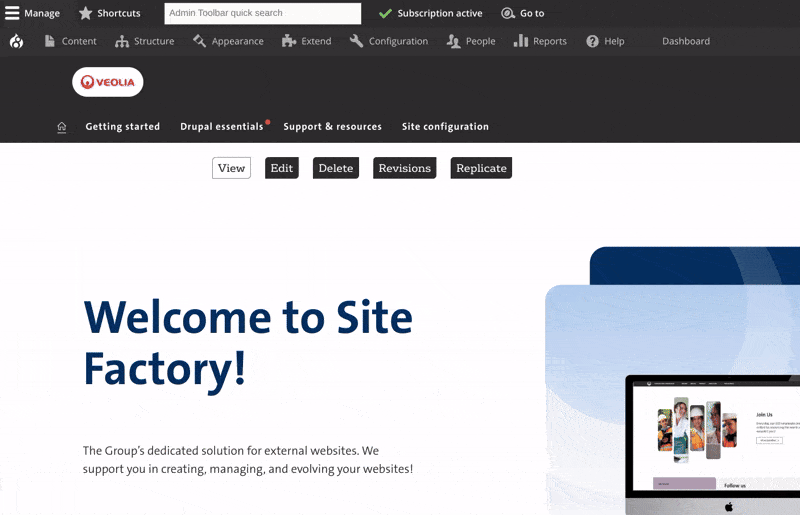Select the Revisions tab
The image size is (800, 515).
(405, 168)
